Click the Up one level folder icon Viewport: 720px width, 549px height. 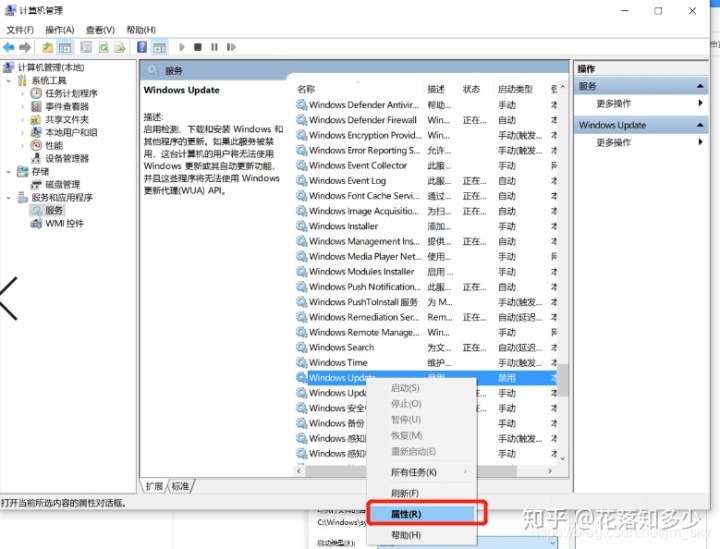click(x=48, y=47)
